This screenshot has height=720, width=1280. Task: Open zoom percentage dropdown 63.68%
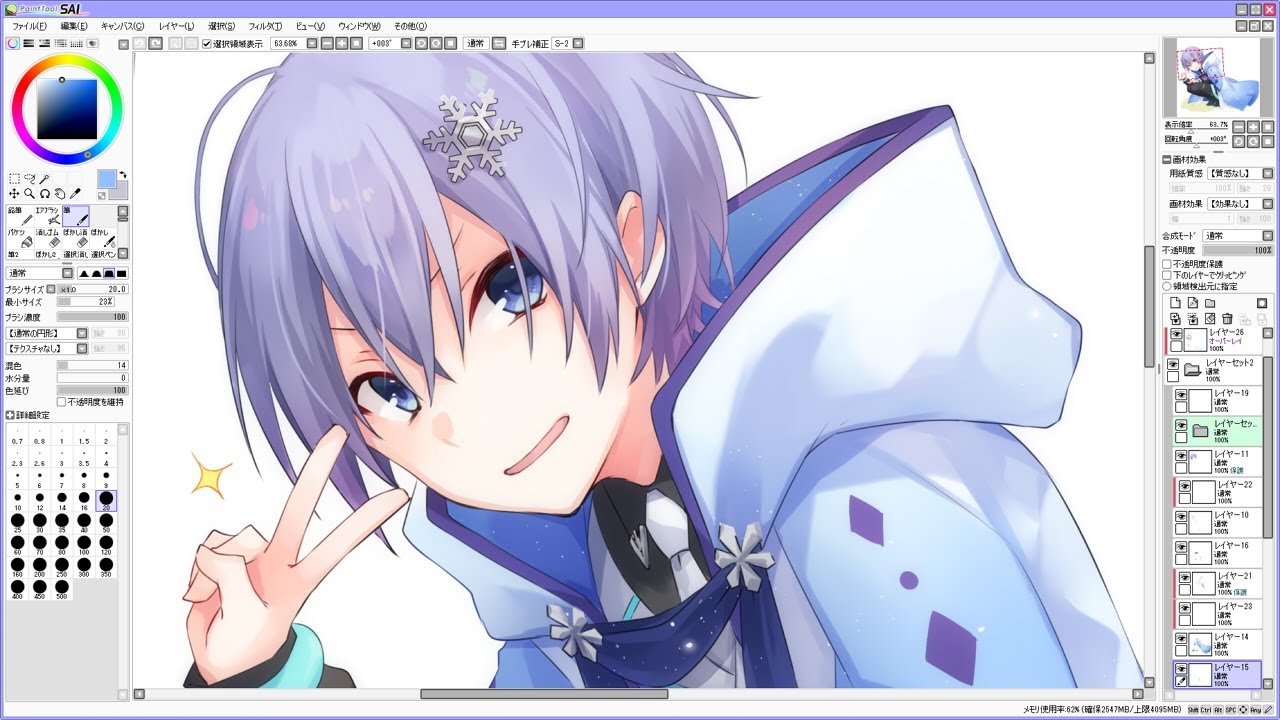312,43
